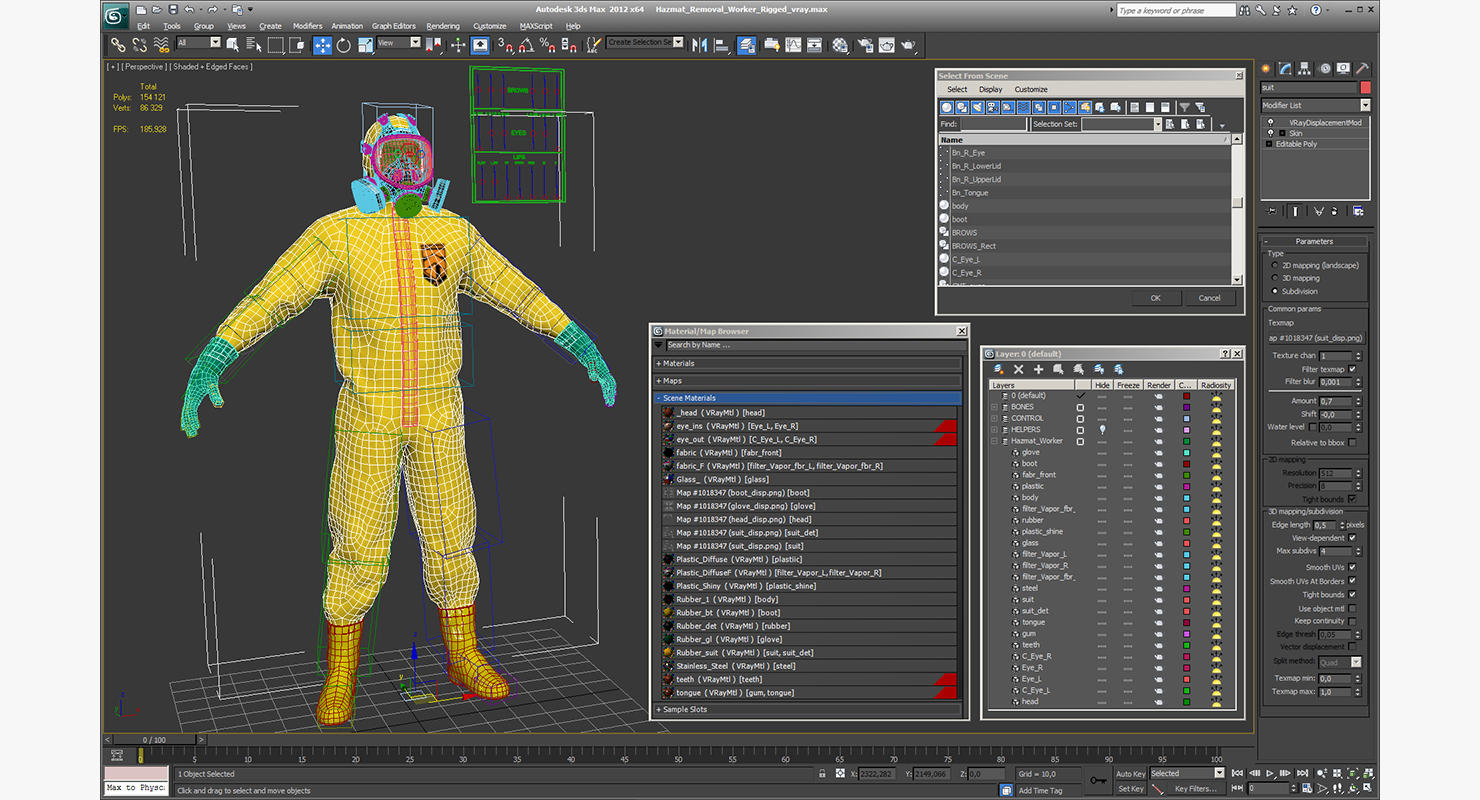Open the Curve Editor icon
Image resolution: width=1480 pixels, height=800 pixels.
793,45
